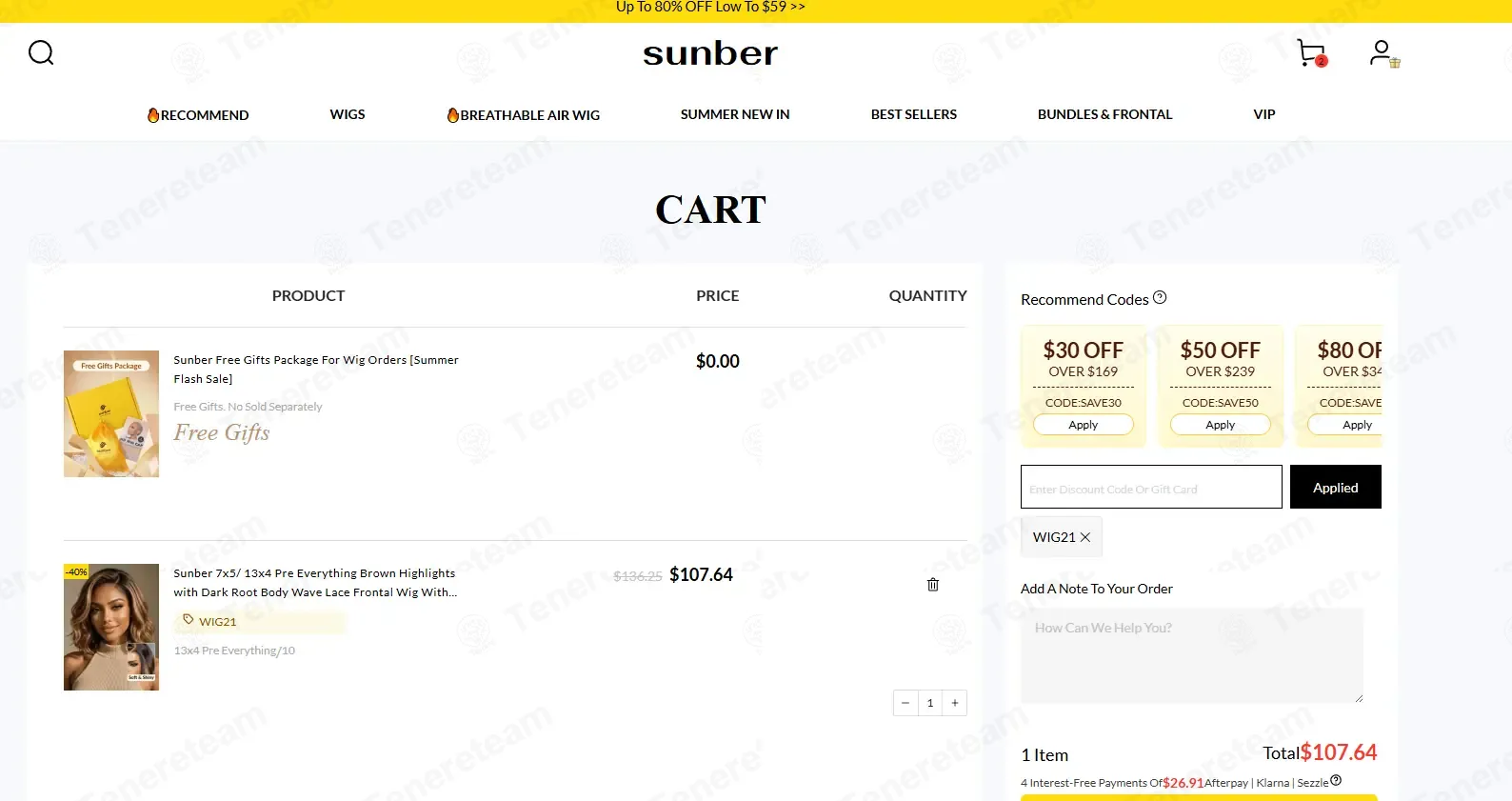1512x801 pixels.
Task: Open the Free Gifts Package thumbnail
Action: pyautogui.click(x=111, y=413)
